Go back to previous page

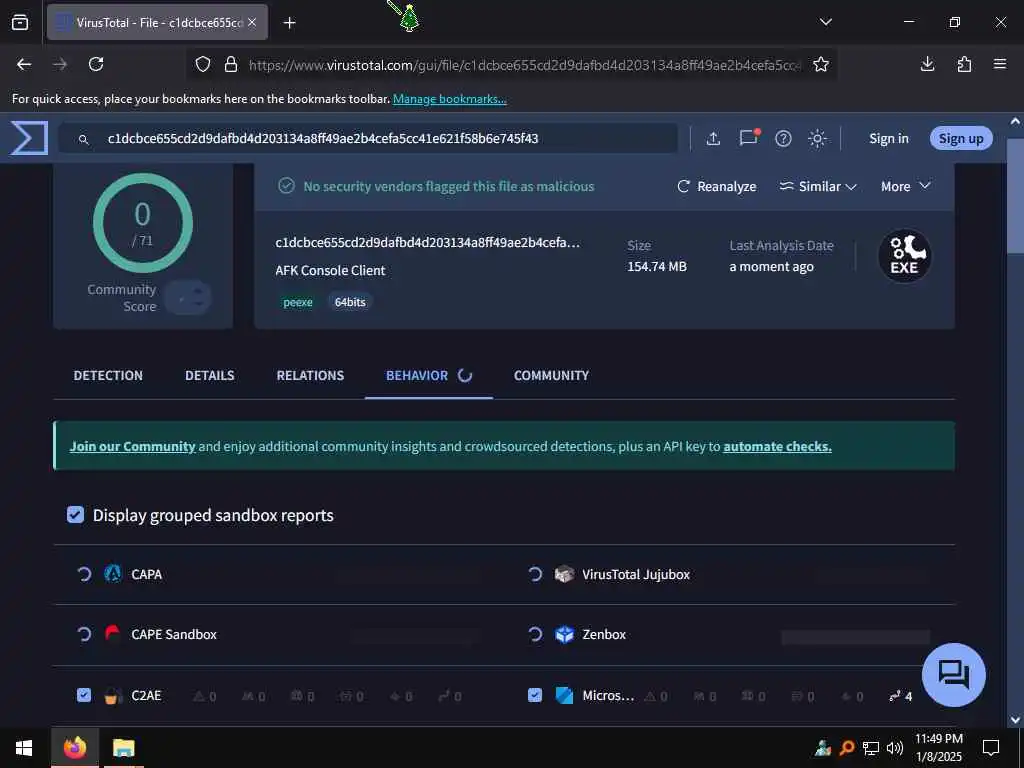click(24, 64)
